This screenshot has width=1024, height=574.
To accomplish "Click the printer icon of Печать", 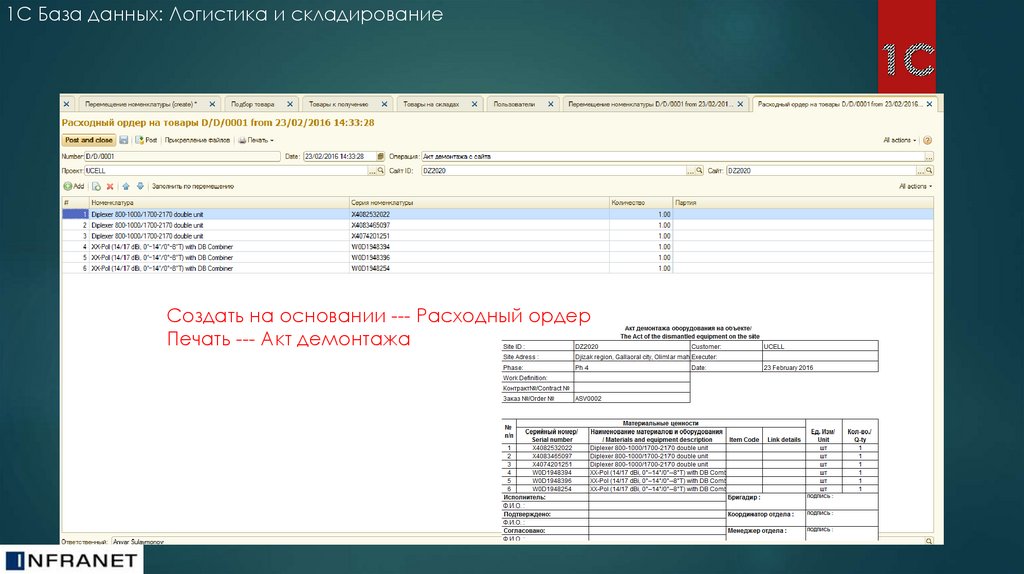I will coord(242,140).
